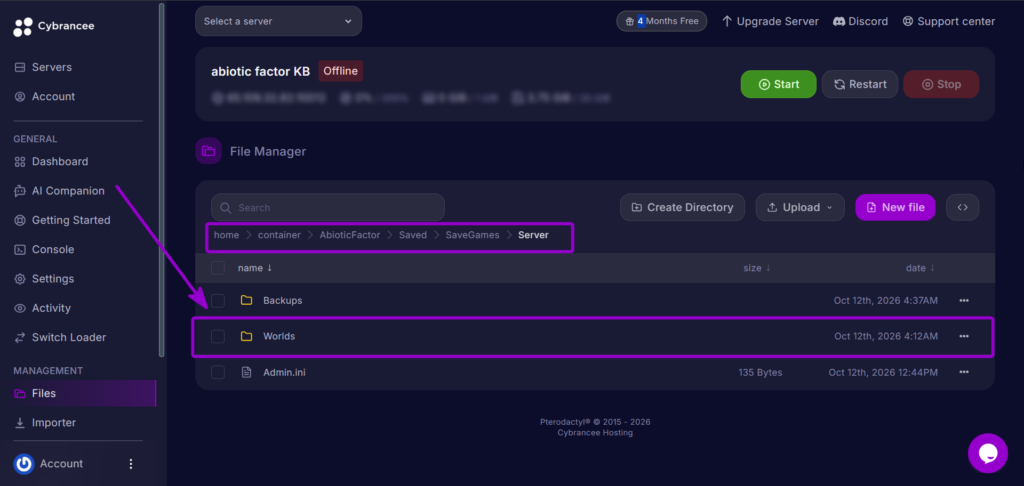Click the Upgrade Server link
This screenshot has width=1024, height=486.
click(x=770, y=22)
